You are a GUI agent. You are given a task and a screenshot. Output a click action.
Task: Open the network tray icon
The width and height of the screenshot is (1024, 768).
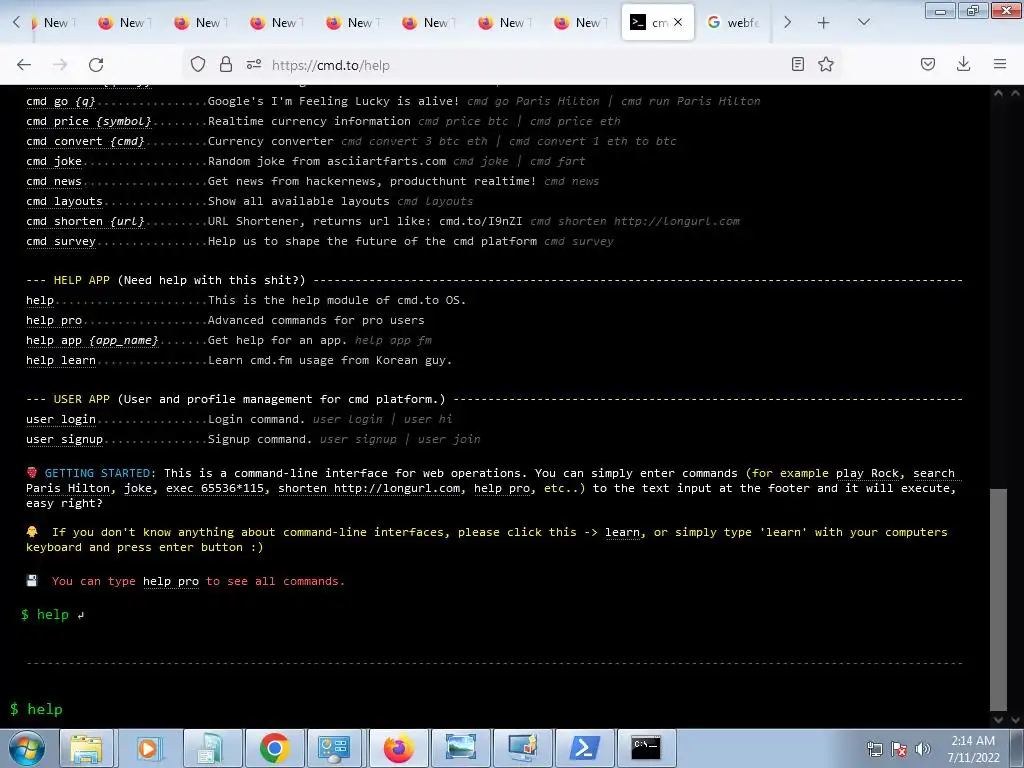pos(874,749)
